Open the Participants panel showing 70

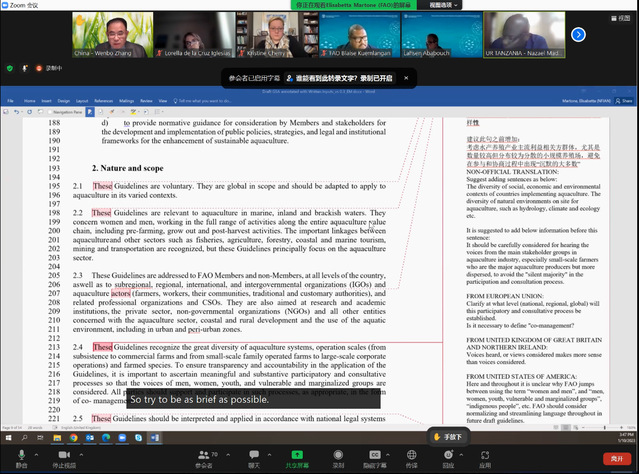tap(204, 453)
